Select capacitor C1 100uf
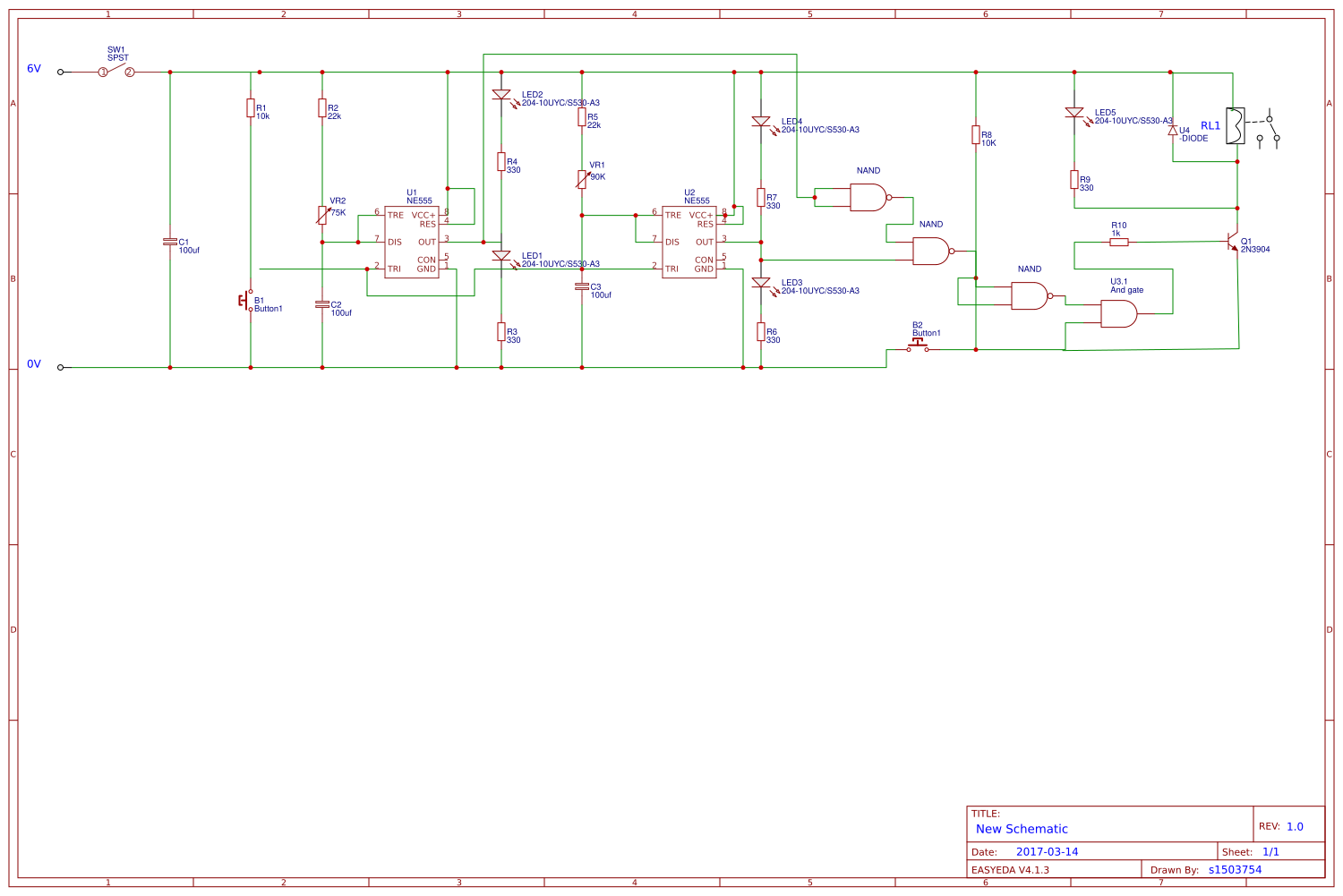 click(170, 242)
